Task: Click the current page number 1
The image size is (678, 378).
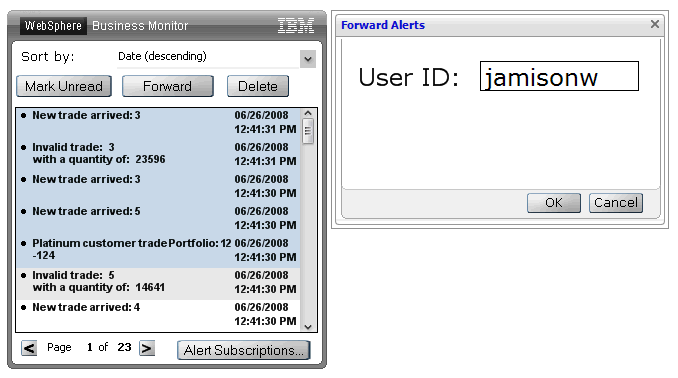Action: point(90,347)
